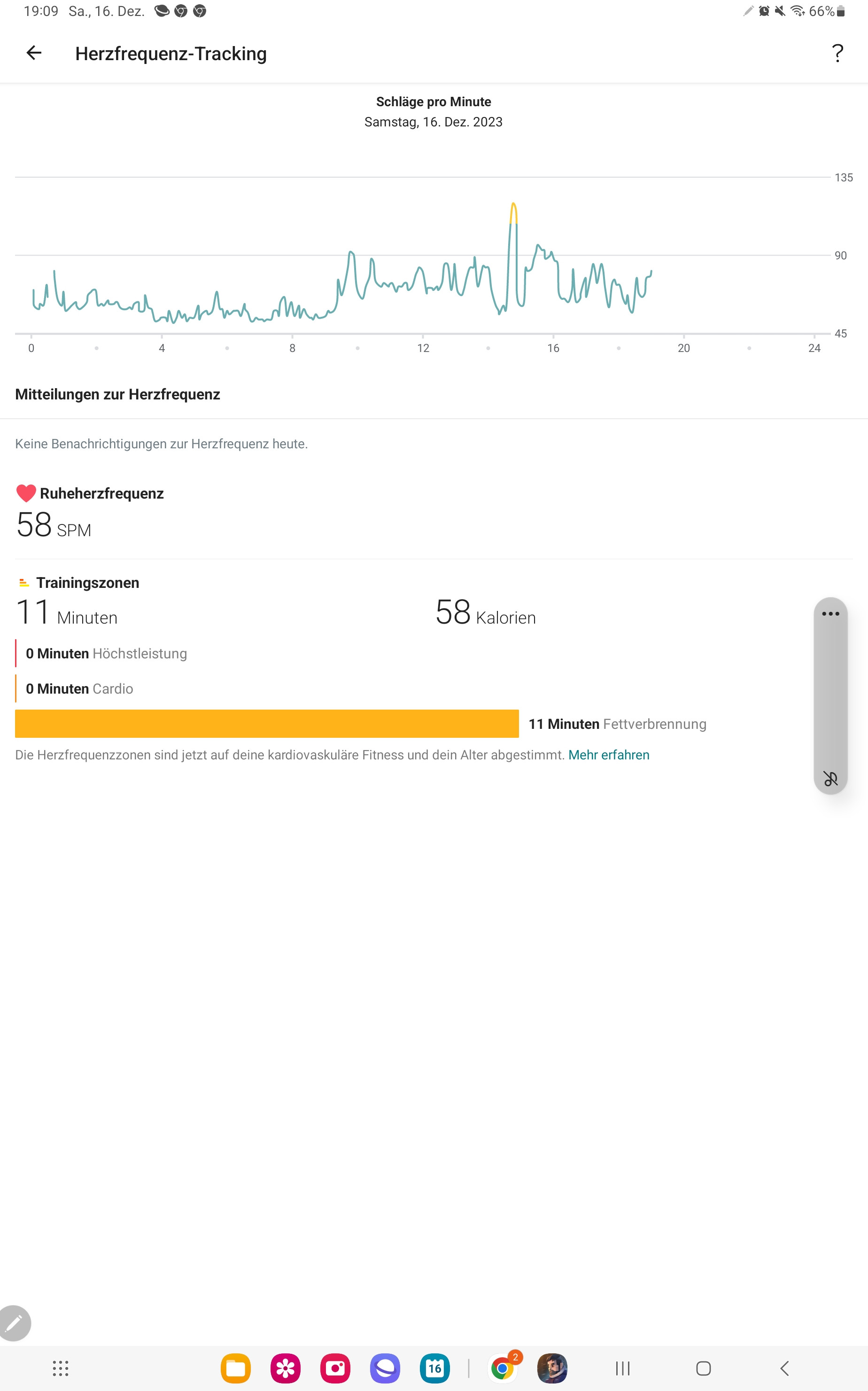
Task: Launch the red Camera app
Action: point(335,1368)
